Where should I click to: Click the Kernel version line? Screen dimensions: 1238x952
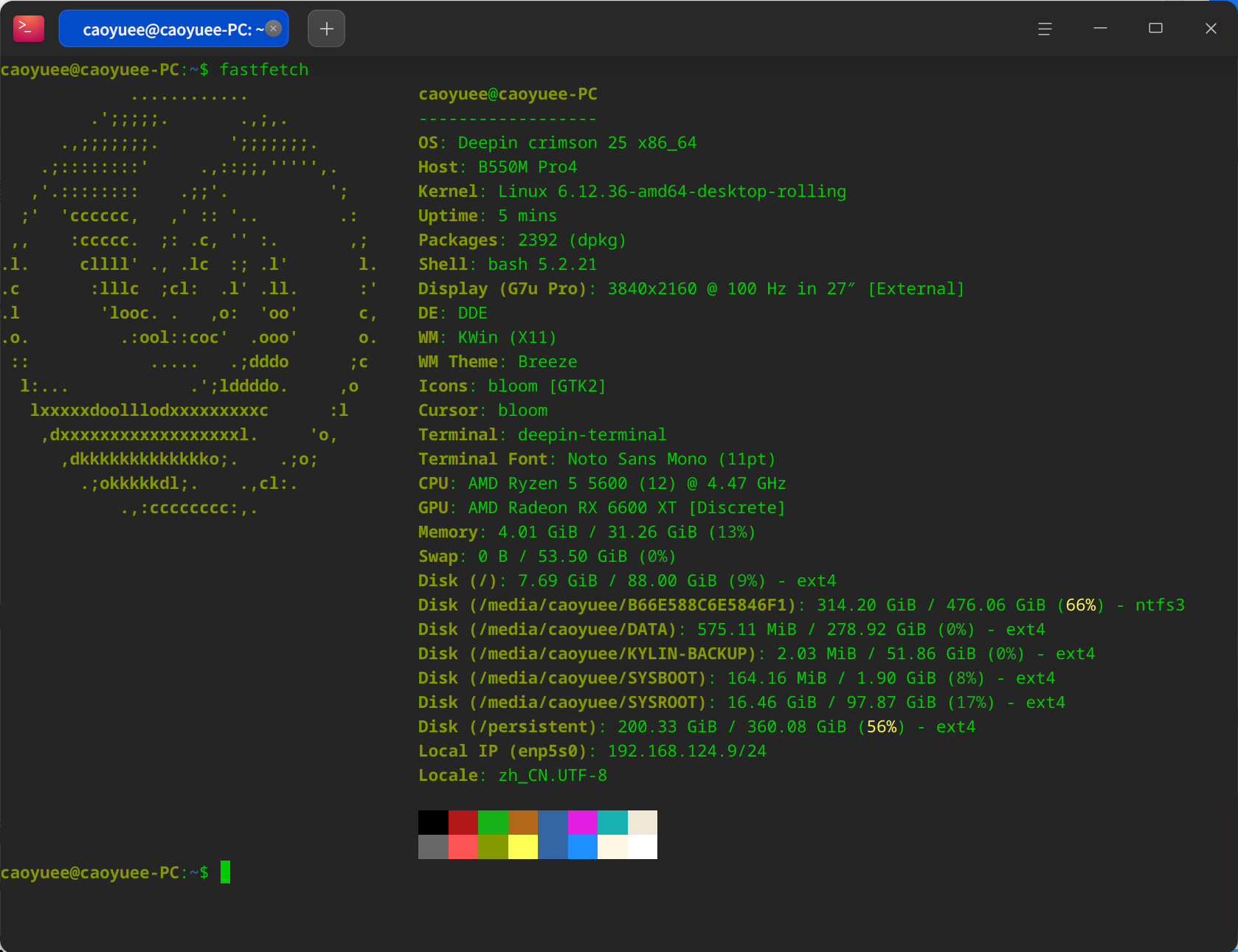coord(632,192)
